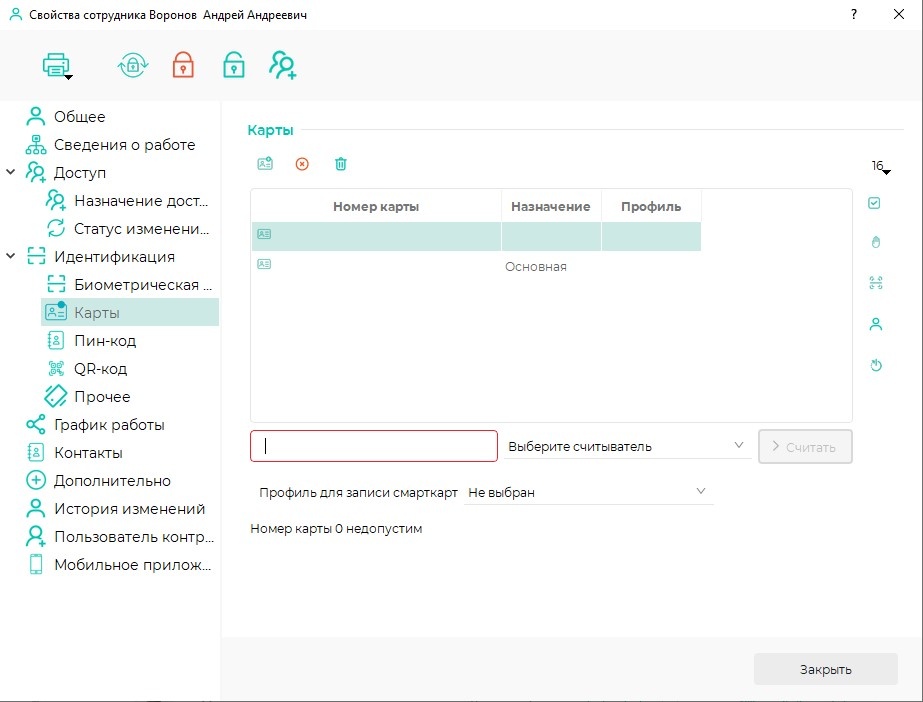Sort by Назначение column header
This screenshot has width=923, height=702.
pyautogui.click(x=551, y=207)
